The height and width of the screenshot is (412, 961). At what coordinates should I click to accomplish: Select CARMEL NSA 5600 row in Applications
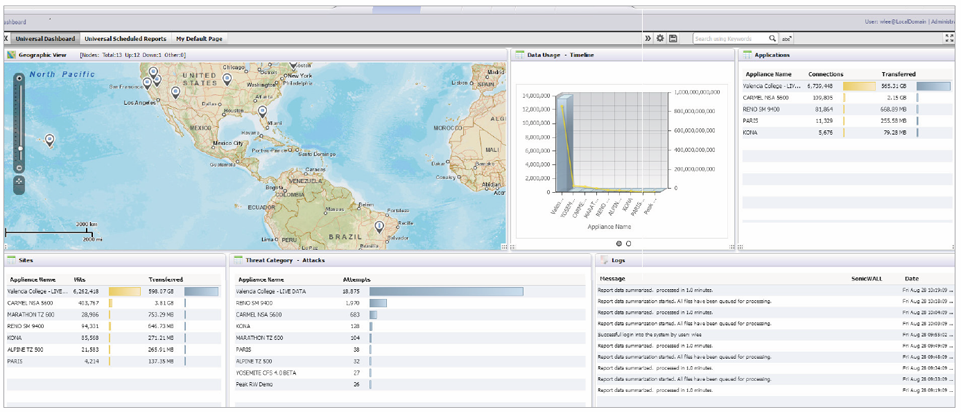point(847,97)
